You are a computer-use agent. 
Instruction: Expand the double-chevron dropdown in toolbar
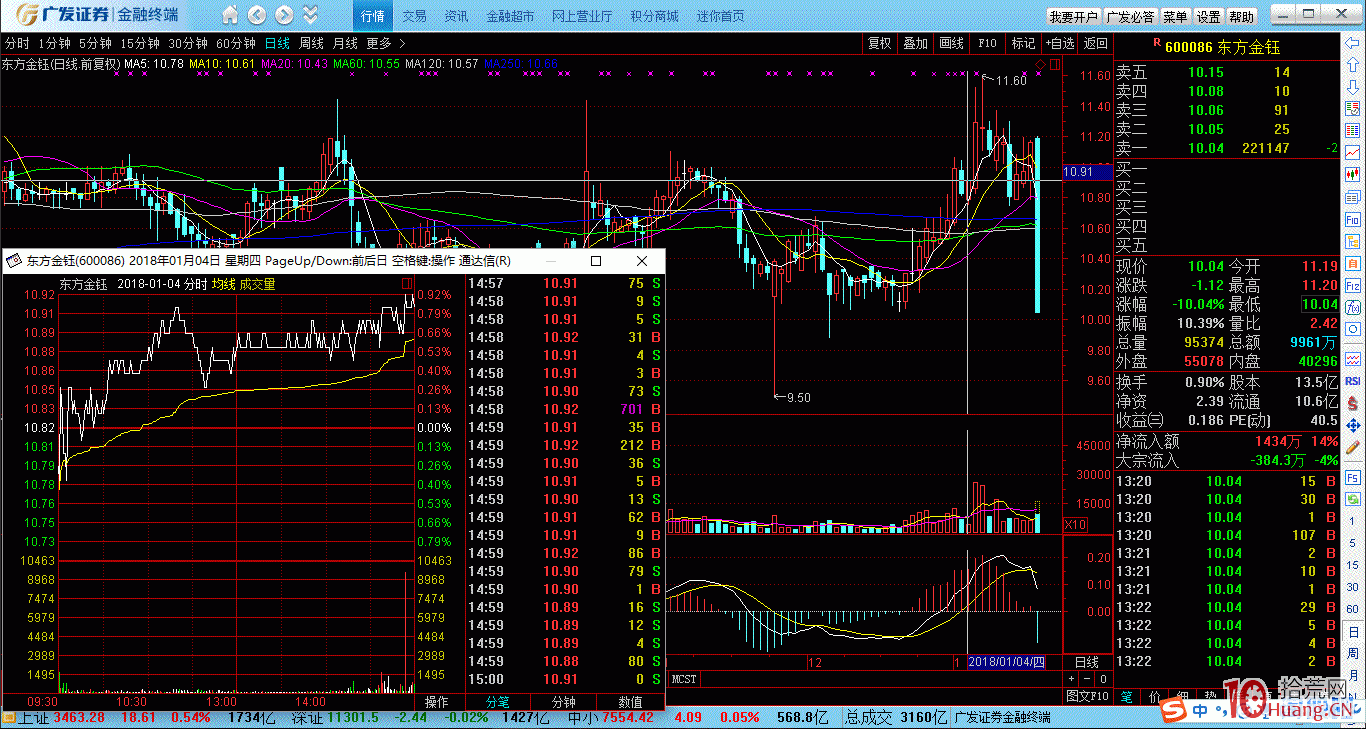point(311,16)
